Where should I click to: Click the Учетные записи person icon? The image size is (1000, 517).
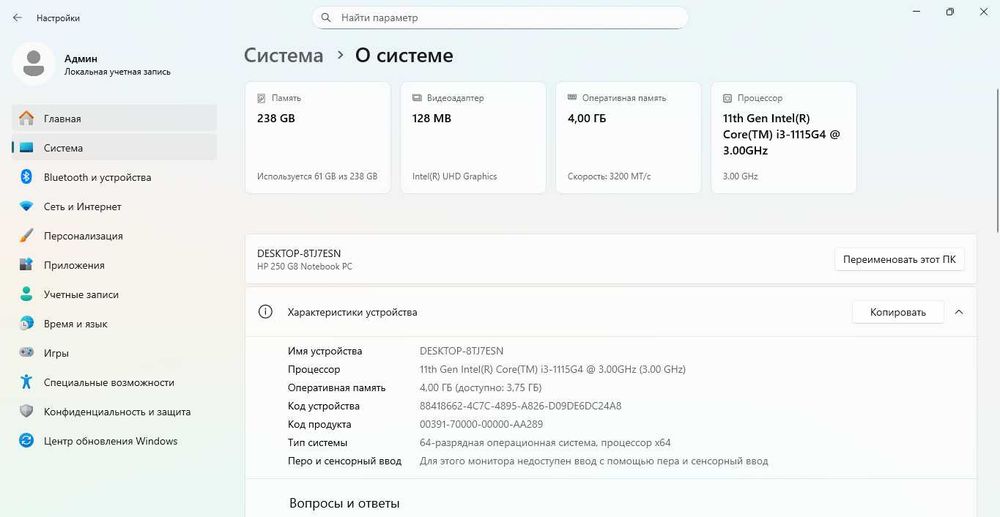coord(27,295)
